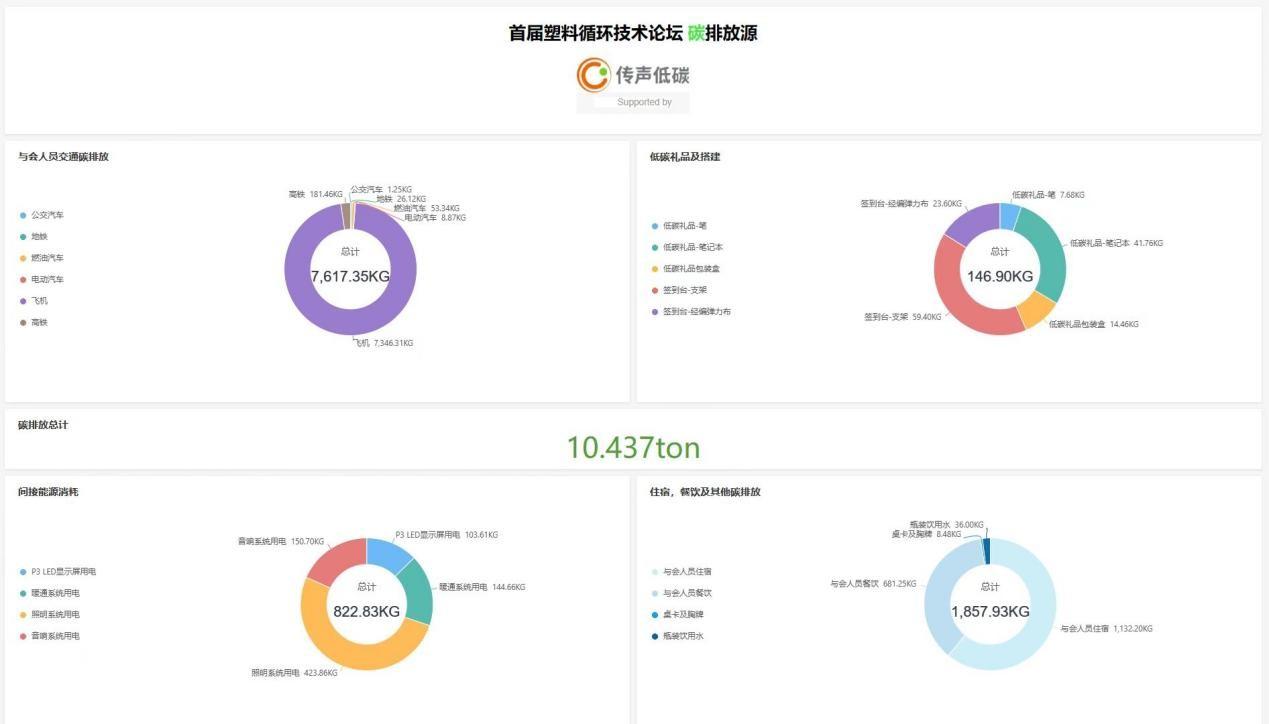Click the 传声低碳 logo
The width and height of the screenshot is (1269, 724).
(633, 74)
